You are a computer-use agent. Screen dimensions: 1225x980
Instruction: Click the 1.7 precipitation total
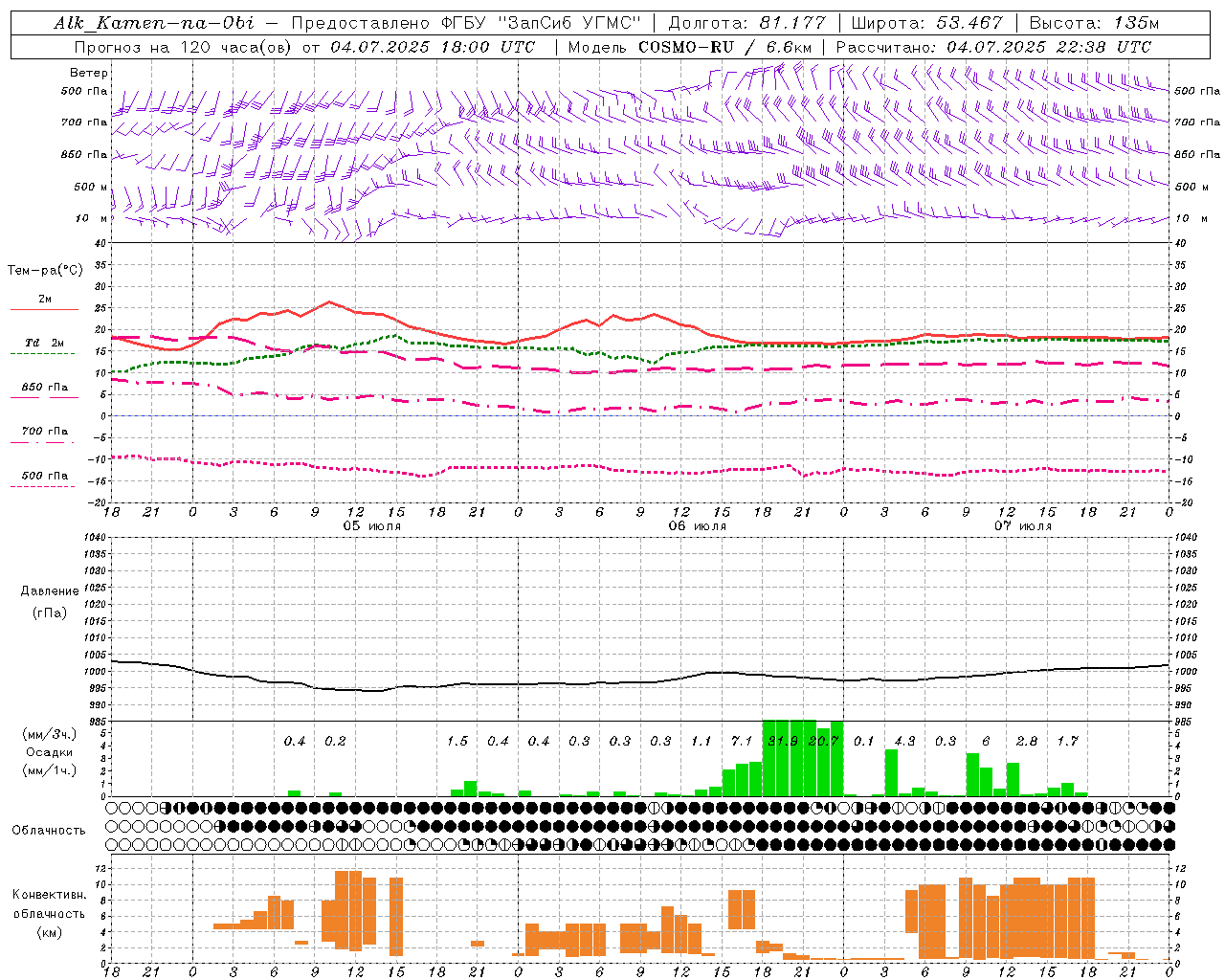pyautogui.click(x=1068, y=741)
